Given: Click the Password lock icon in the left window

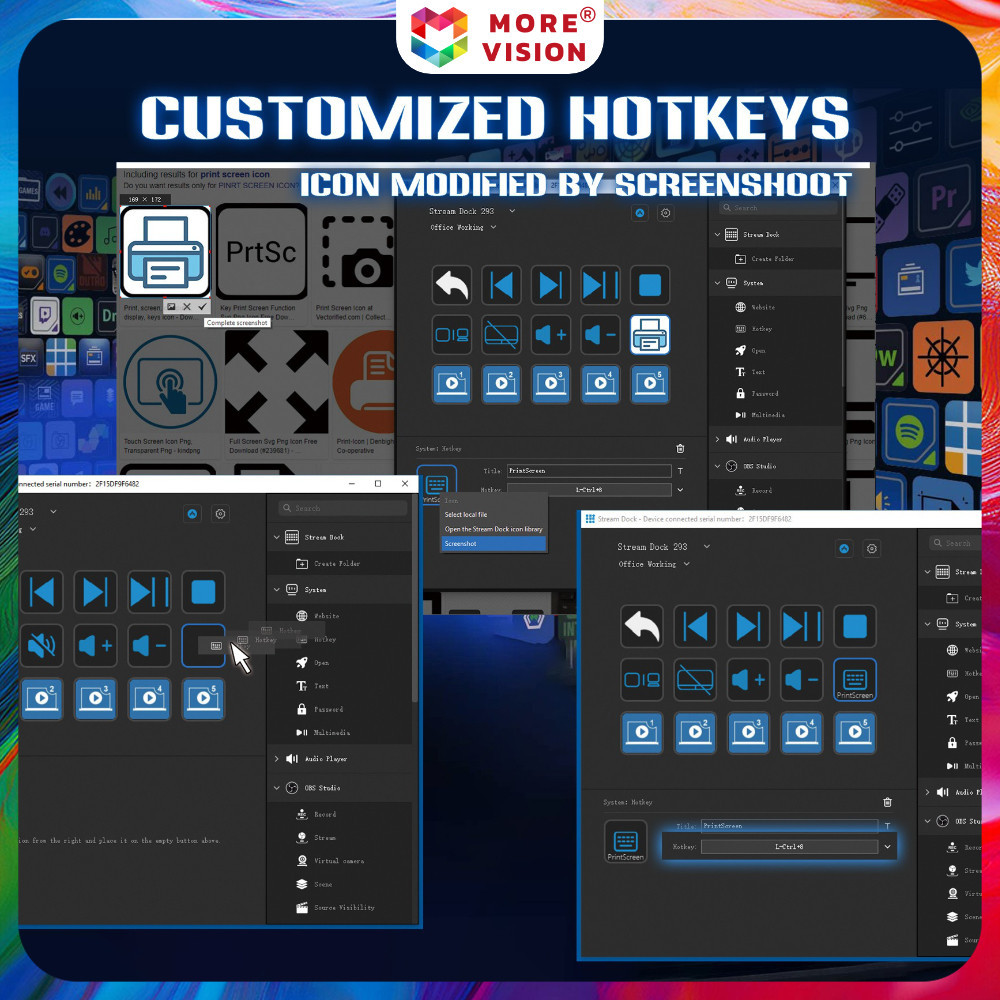Looking at the screenshot, I should pos(302,709).
